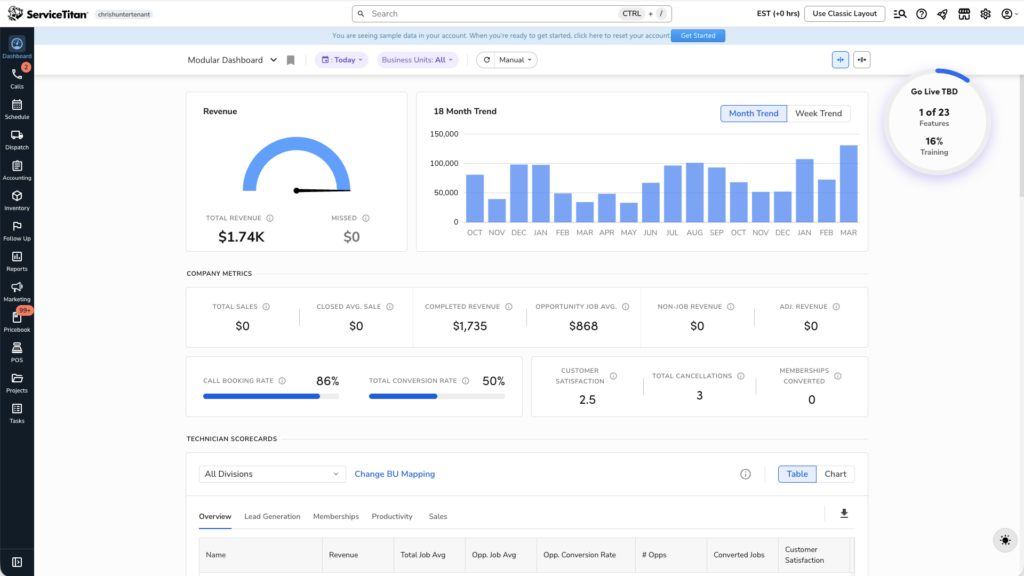Open the Pricebook icon in the sidebar
Screen dimensions: 1024x576
[17, 320]
